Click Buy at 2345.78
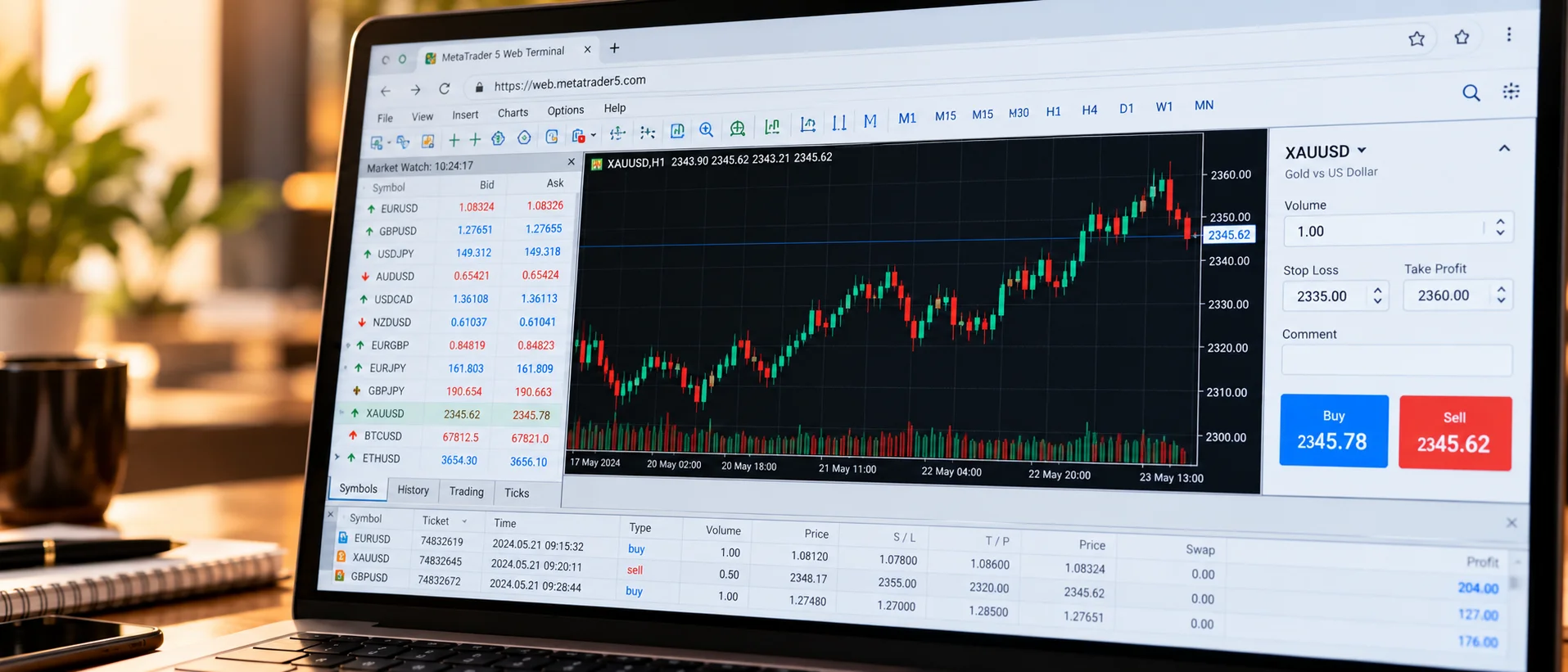 [x=1334, y=431]
